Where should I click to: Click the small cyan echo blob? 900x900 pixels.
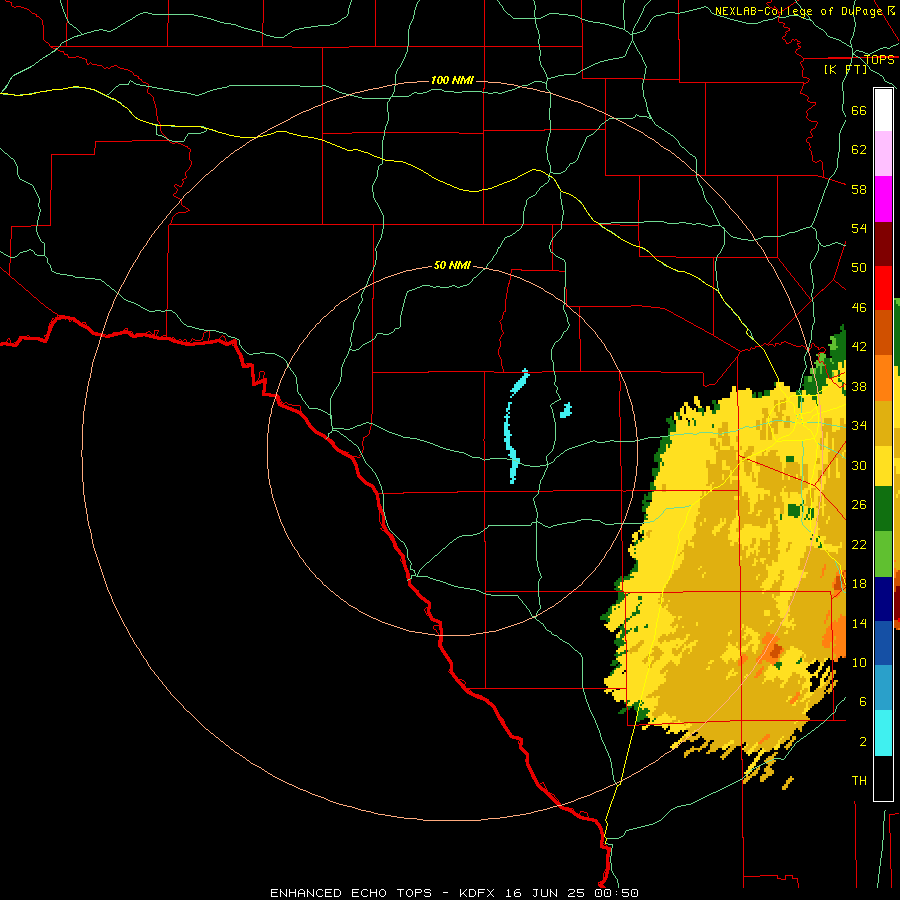click(566, 410)
